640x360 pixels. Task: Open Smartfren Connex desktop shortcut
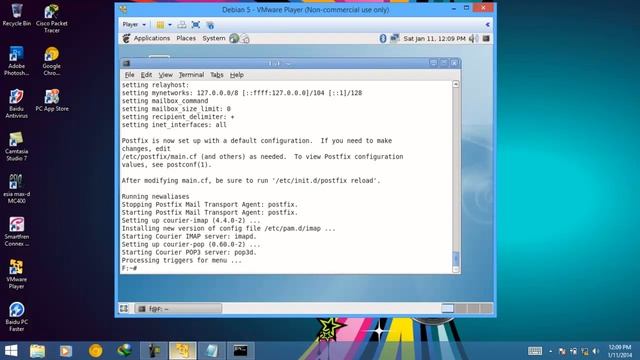[x=17, y=231]
